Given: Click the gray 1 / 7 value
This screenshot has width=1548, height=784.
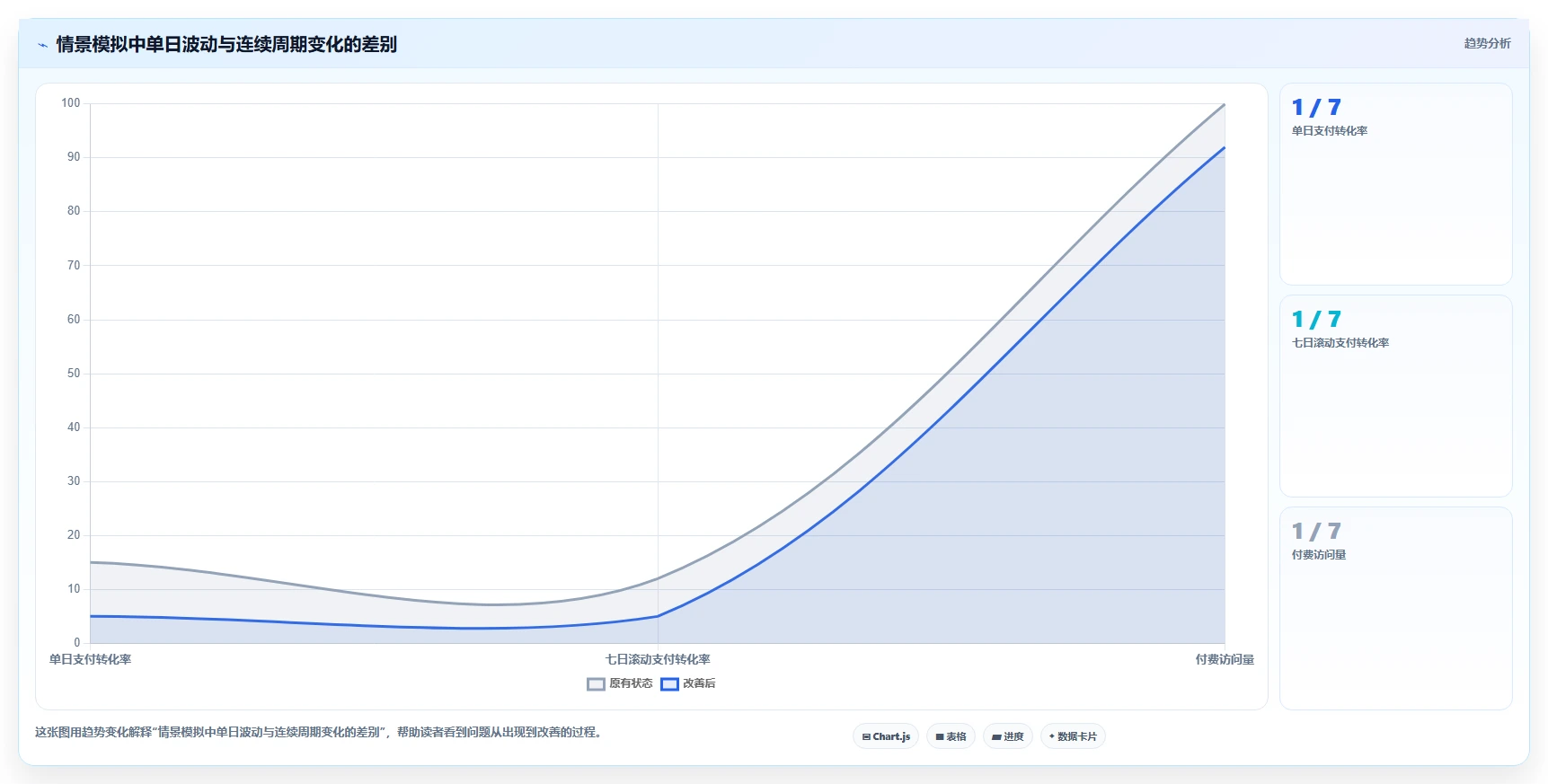Looking at the screenshot, I should (1316, 532).
